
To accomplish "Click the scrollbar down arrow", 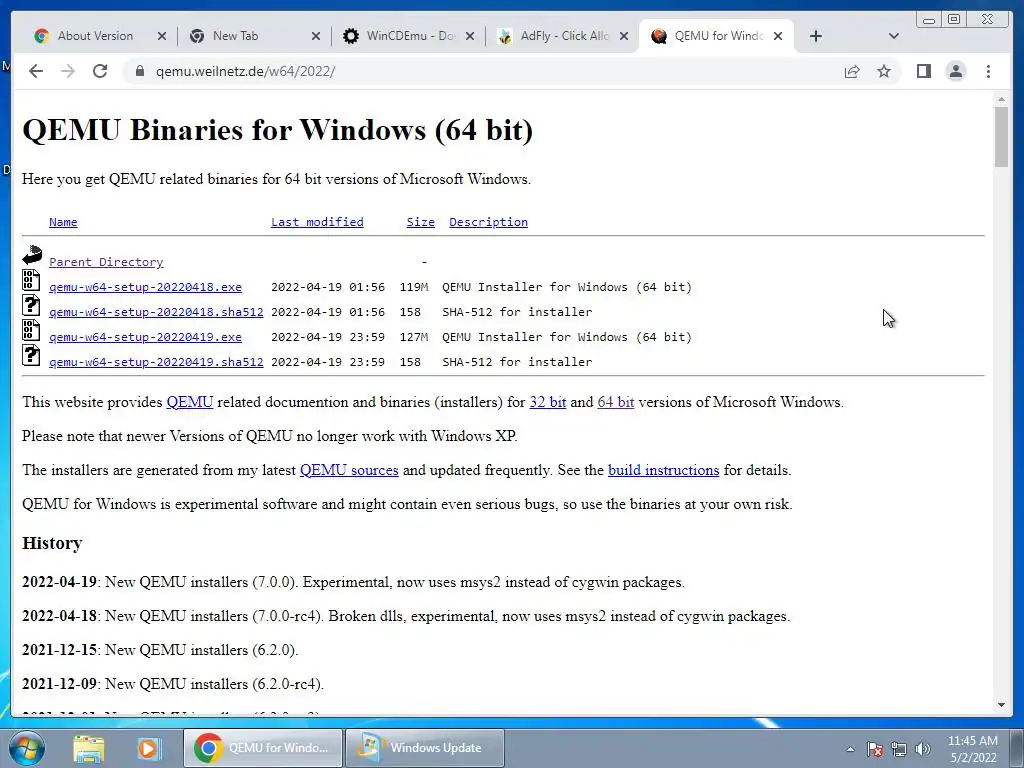I will (1001, 705).
